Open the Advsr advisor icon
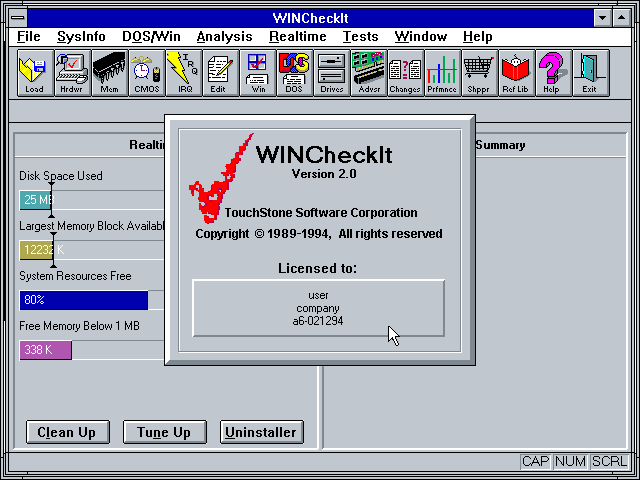Image resolution: width=640 pixels, height=480 pixels. [x=369, y=73]
